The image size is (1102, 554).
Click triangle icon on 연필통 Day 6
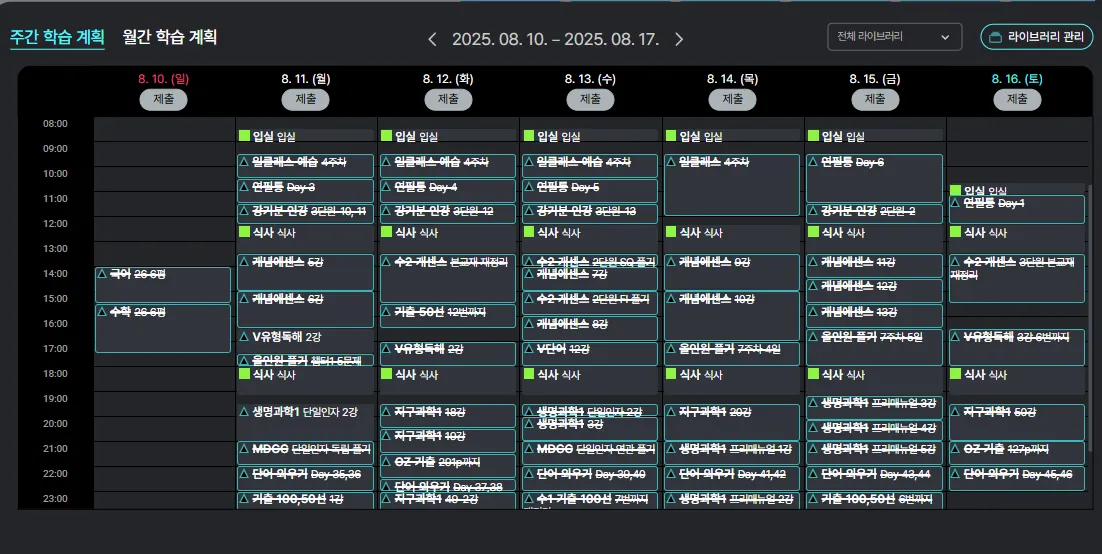(814, 162)
